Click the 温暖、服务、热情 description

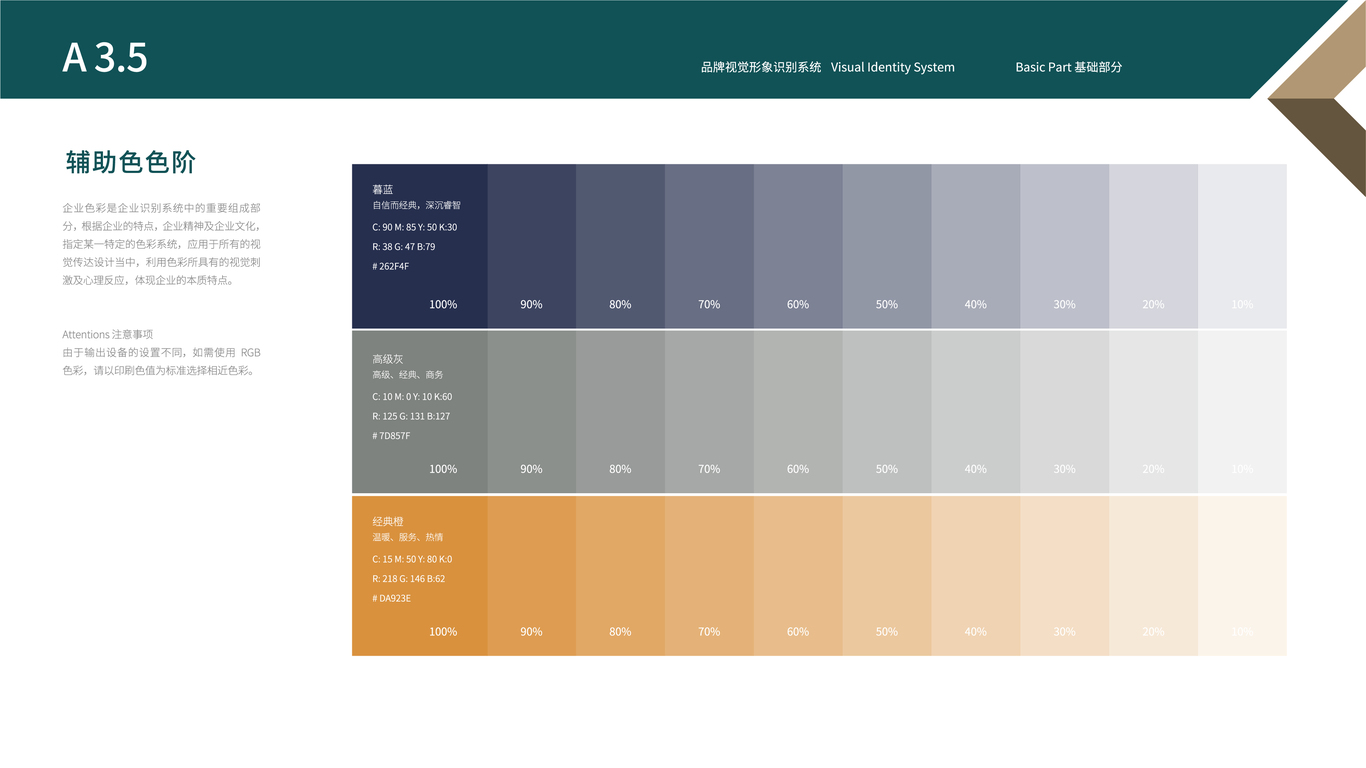(408, 537)
